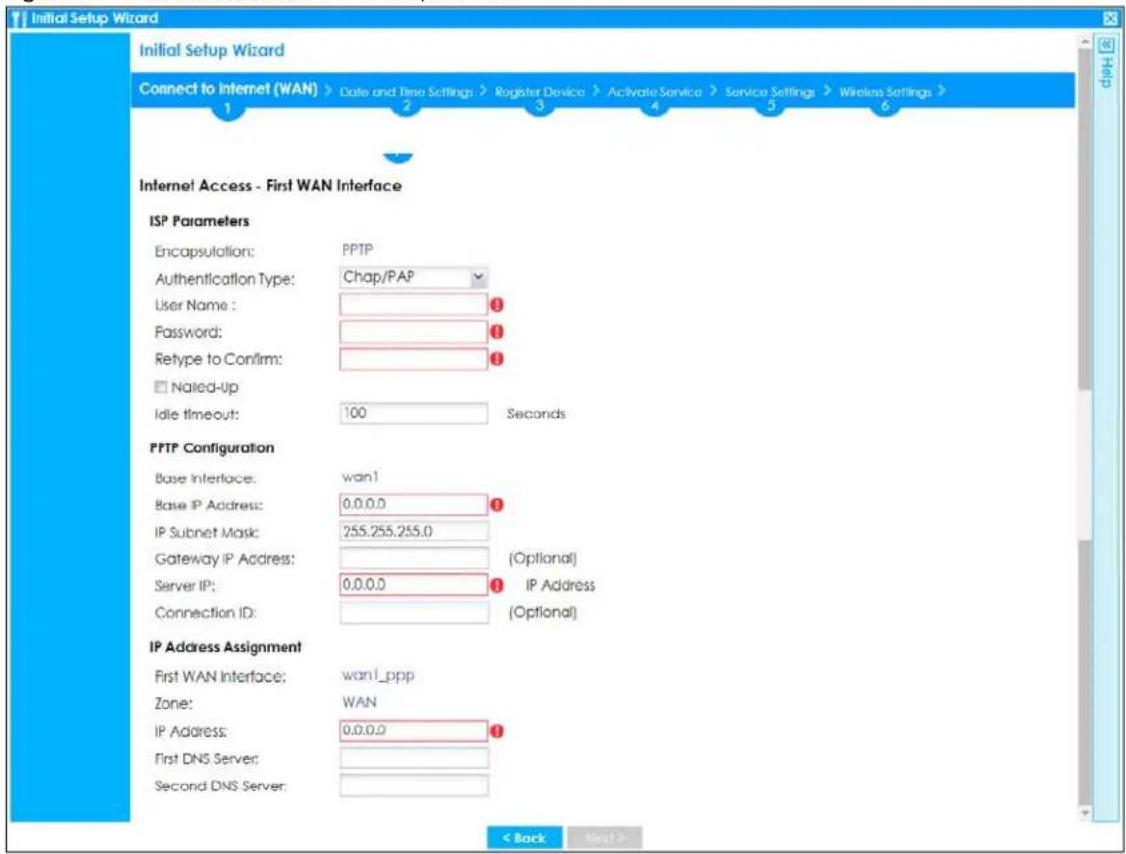The height and width of the screenshot is (854, 1126).
Task: Select the Wireless Settings step
Action: tap(885, 92)
